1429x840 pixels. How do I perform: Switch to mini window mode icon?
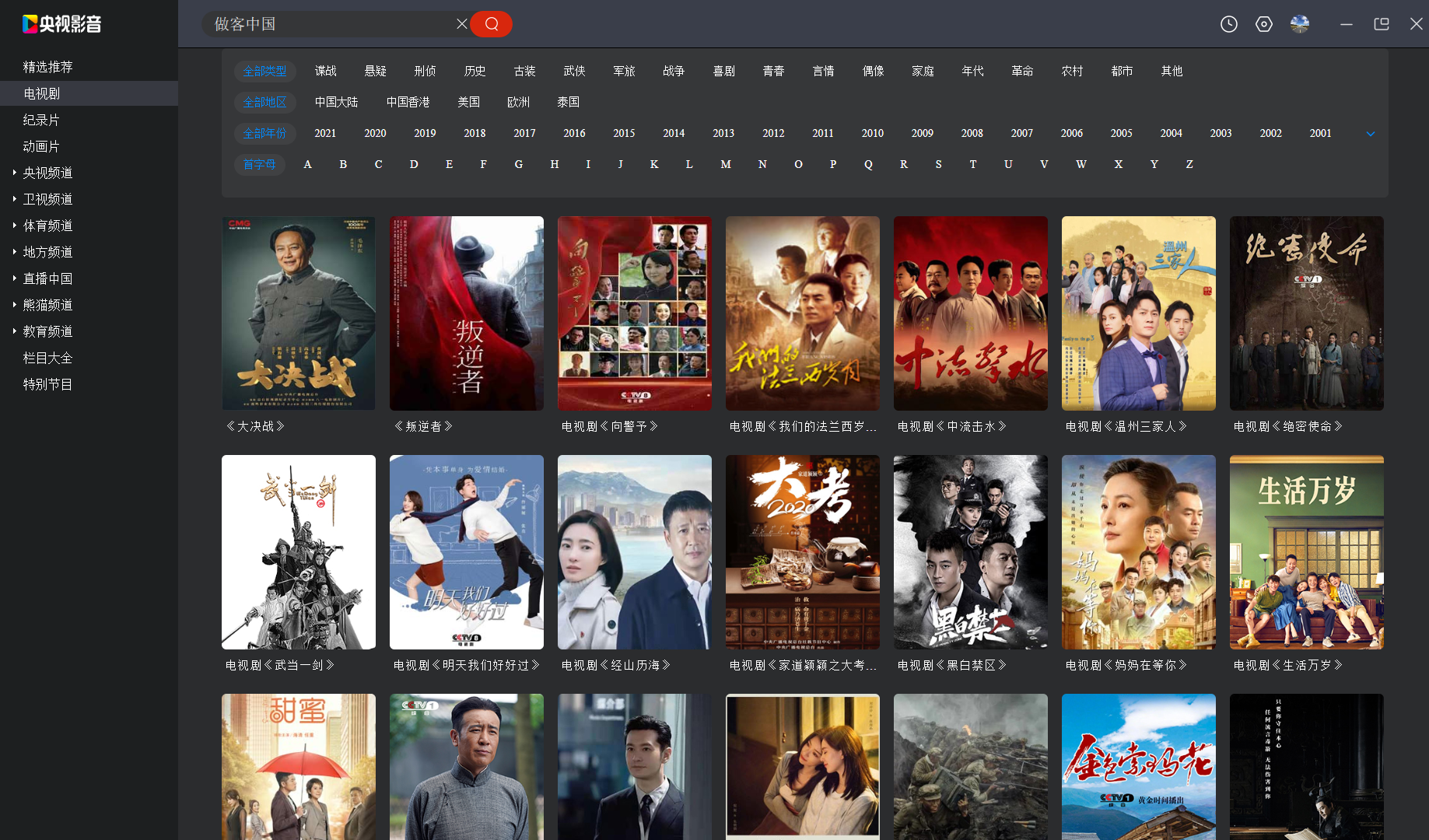(1382, 24)
